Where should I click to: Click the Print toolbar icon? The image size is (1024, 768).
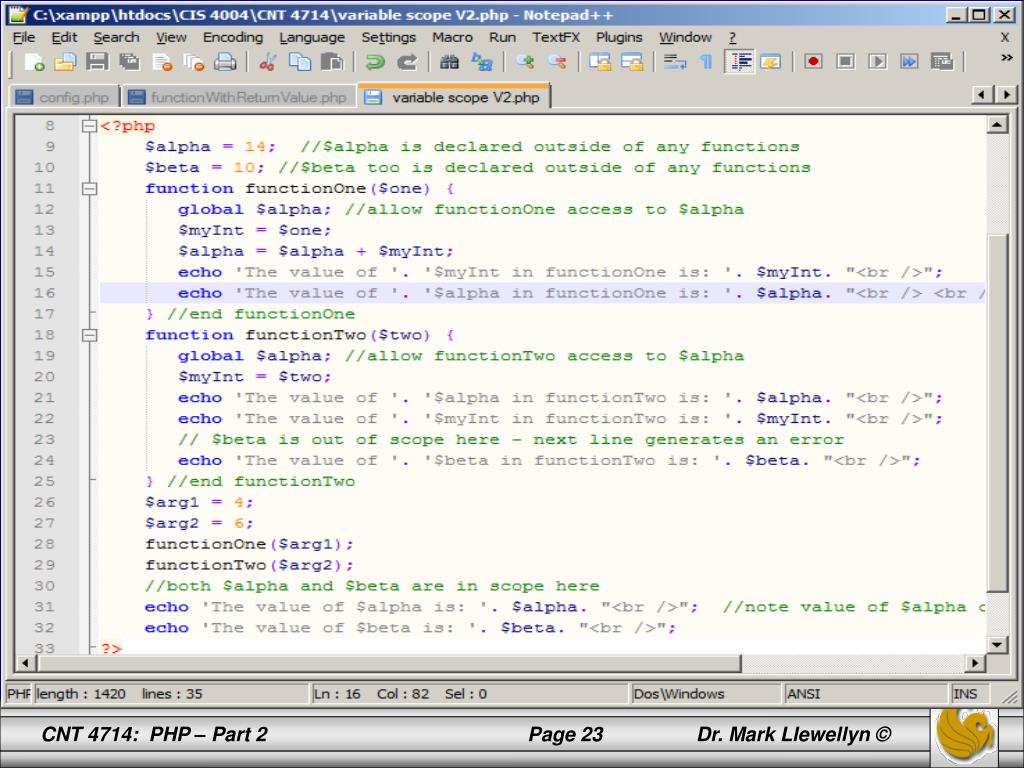coord(226,62)
